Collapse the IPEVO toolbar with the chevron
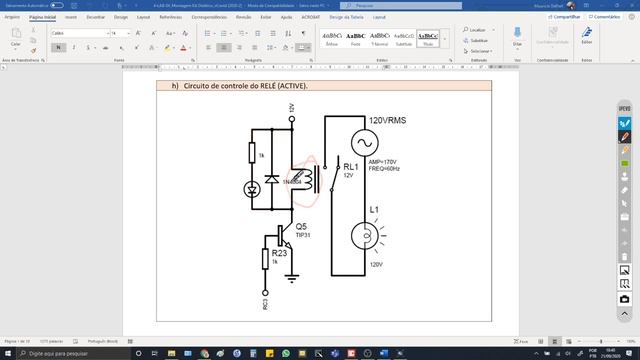640x360 pixels. [x=624, y=314]
